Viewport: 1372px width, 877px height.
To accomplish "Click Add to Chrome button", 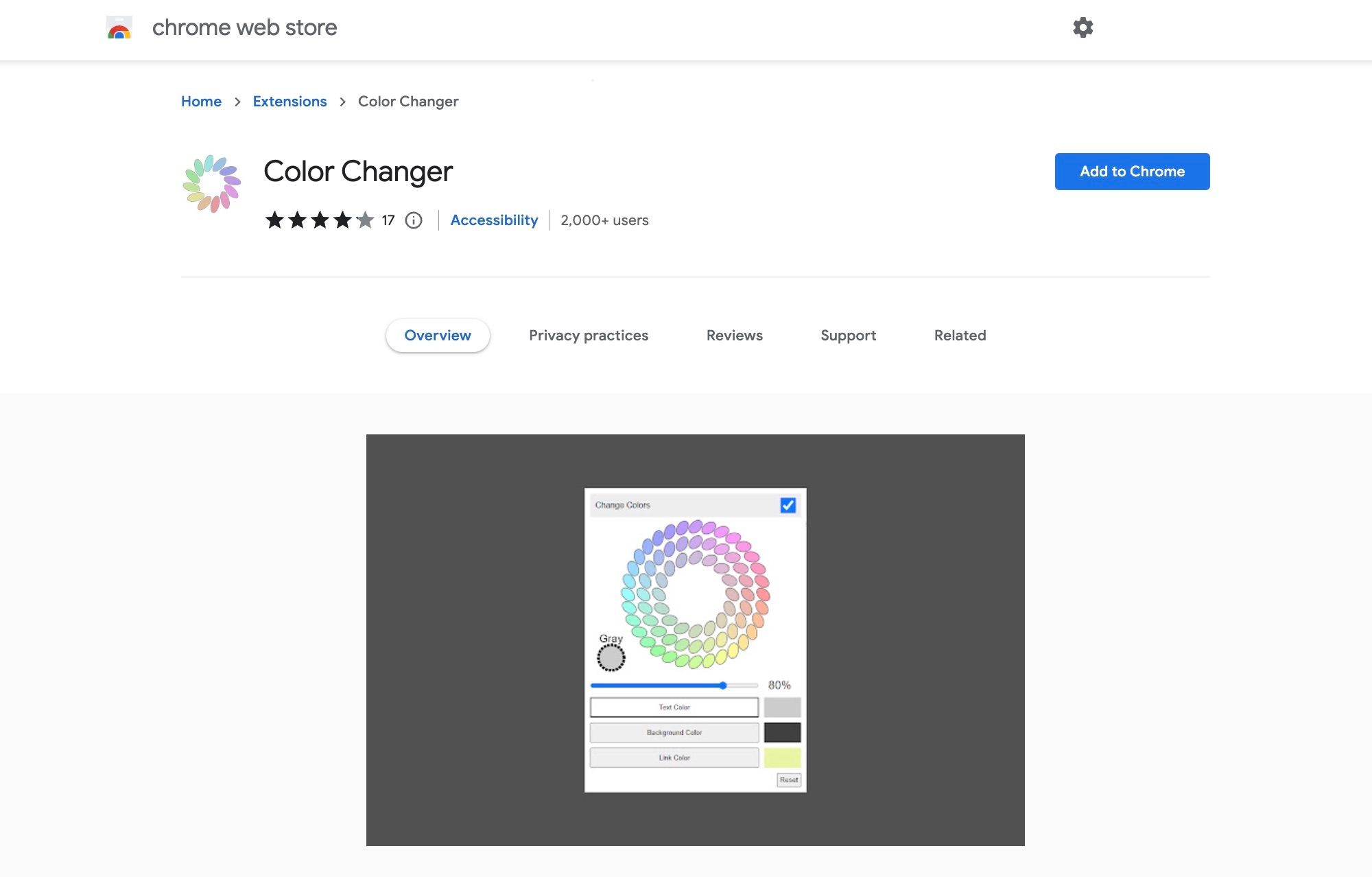I will click(x=1132, y=171).
